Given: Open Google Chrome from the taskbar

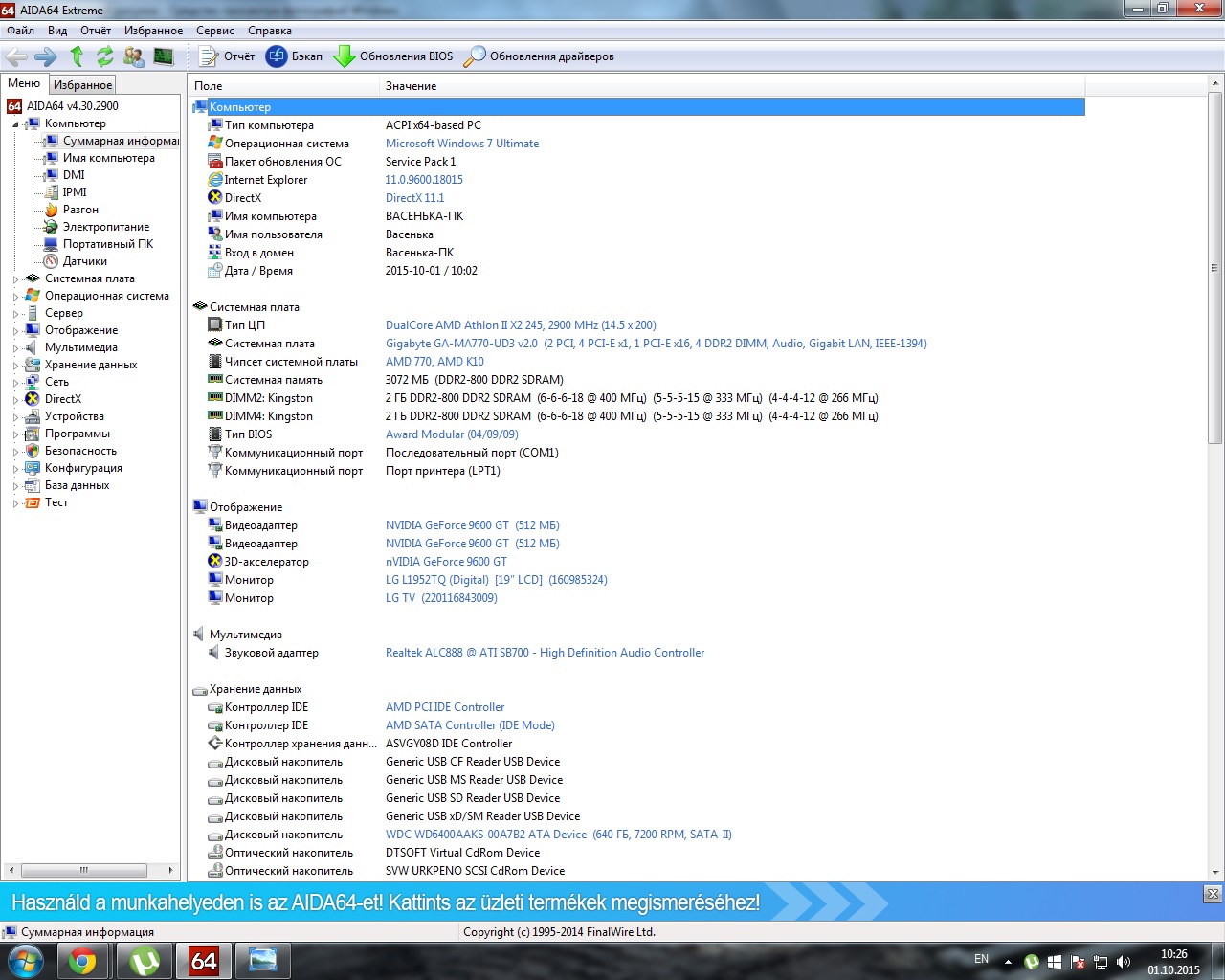Looking at the screenshot, I should coord(82,960).
